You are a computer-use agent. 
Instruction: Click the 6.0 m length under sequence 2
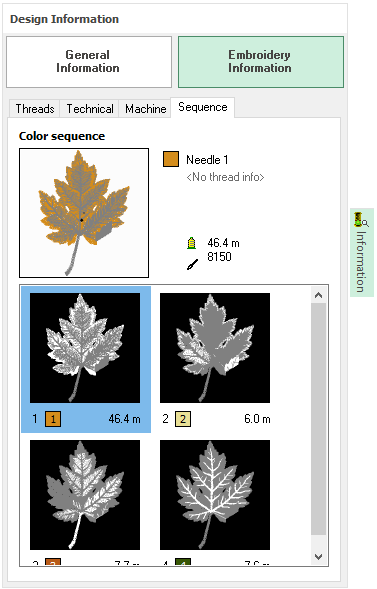pos(257,419)
